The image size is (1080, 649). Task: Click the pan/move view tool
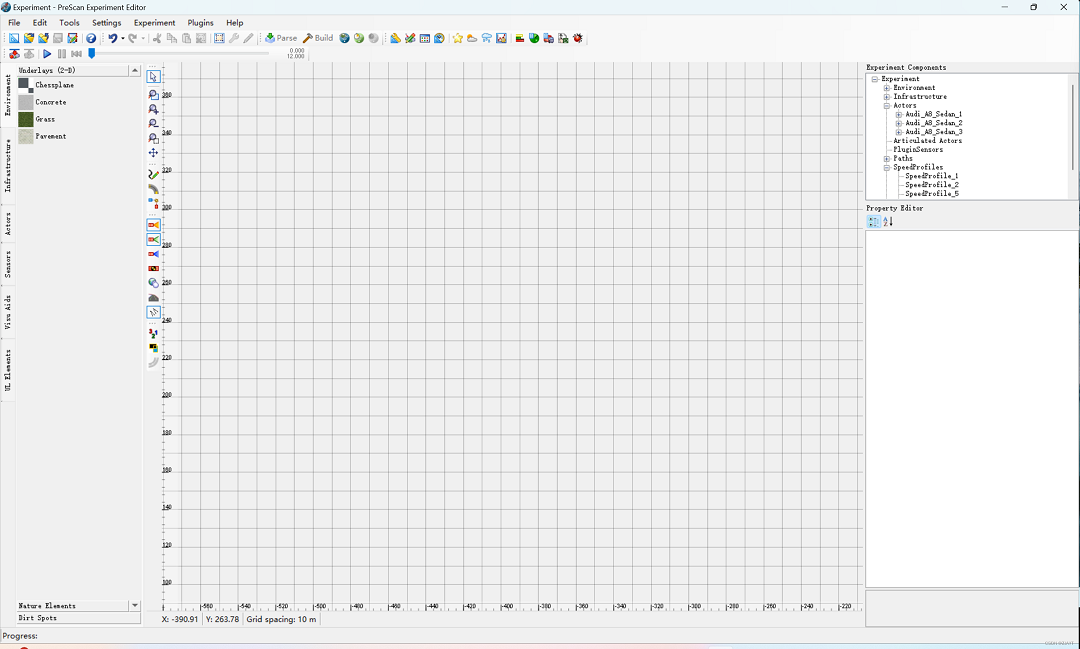coord(153,153)
